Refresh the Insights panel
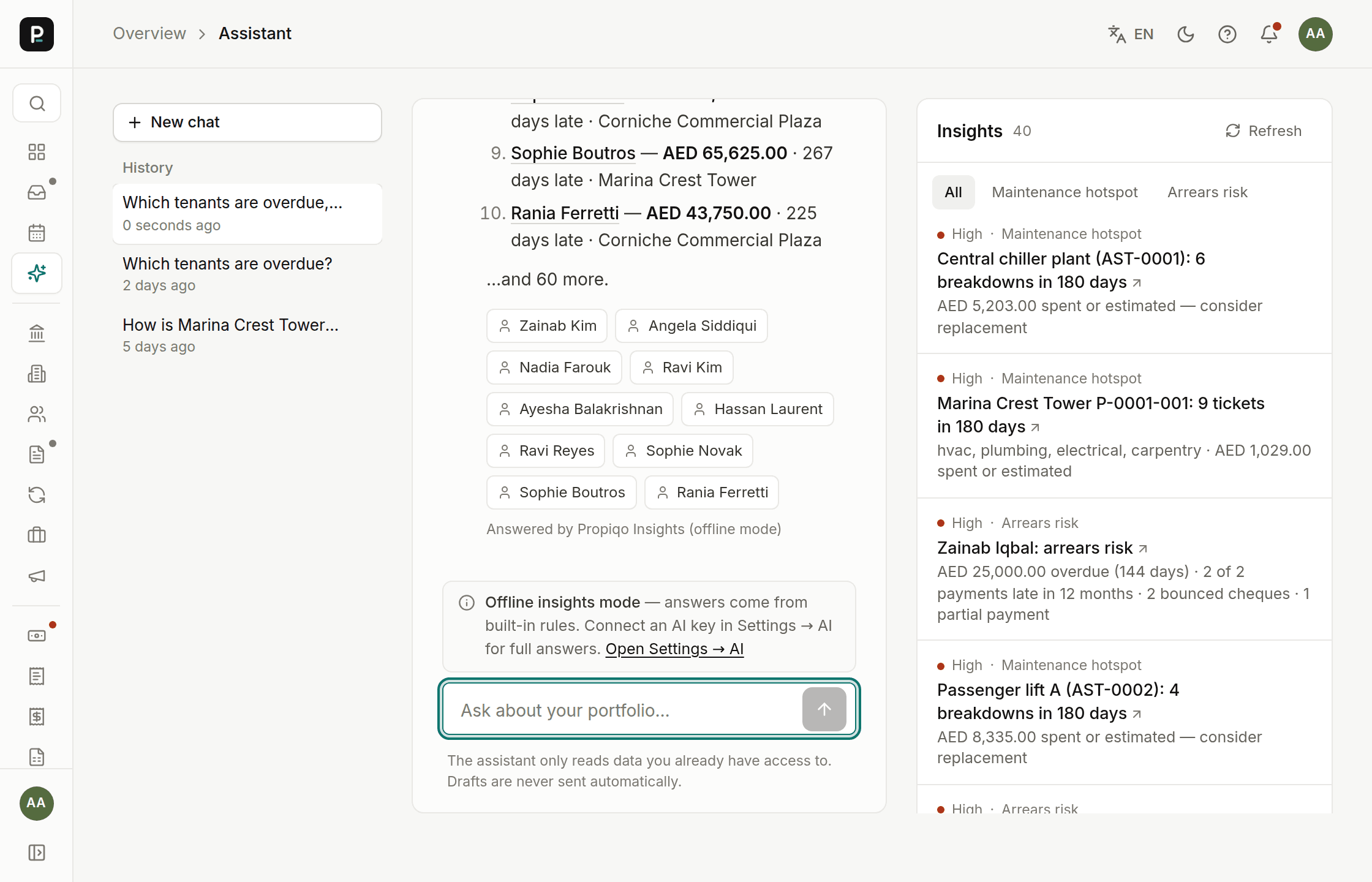Image resolution: width=1372 pixels, height=882 pixels. tap(1263, 131)
